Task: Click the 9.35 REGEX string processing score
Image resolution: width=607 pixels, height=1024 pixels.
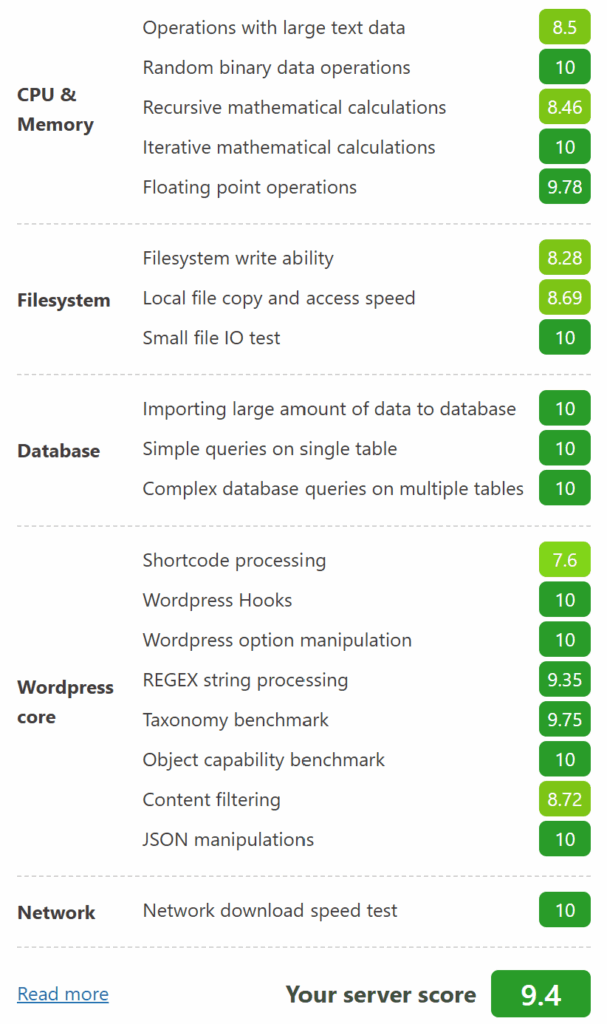Action: click(565, 680)
